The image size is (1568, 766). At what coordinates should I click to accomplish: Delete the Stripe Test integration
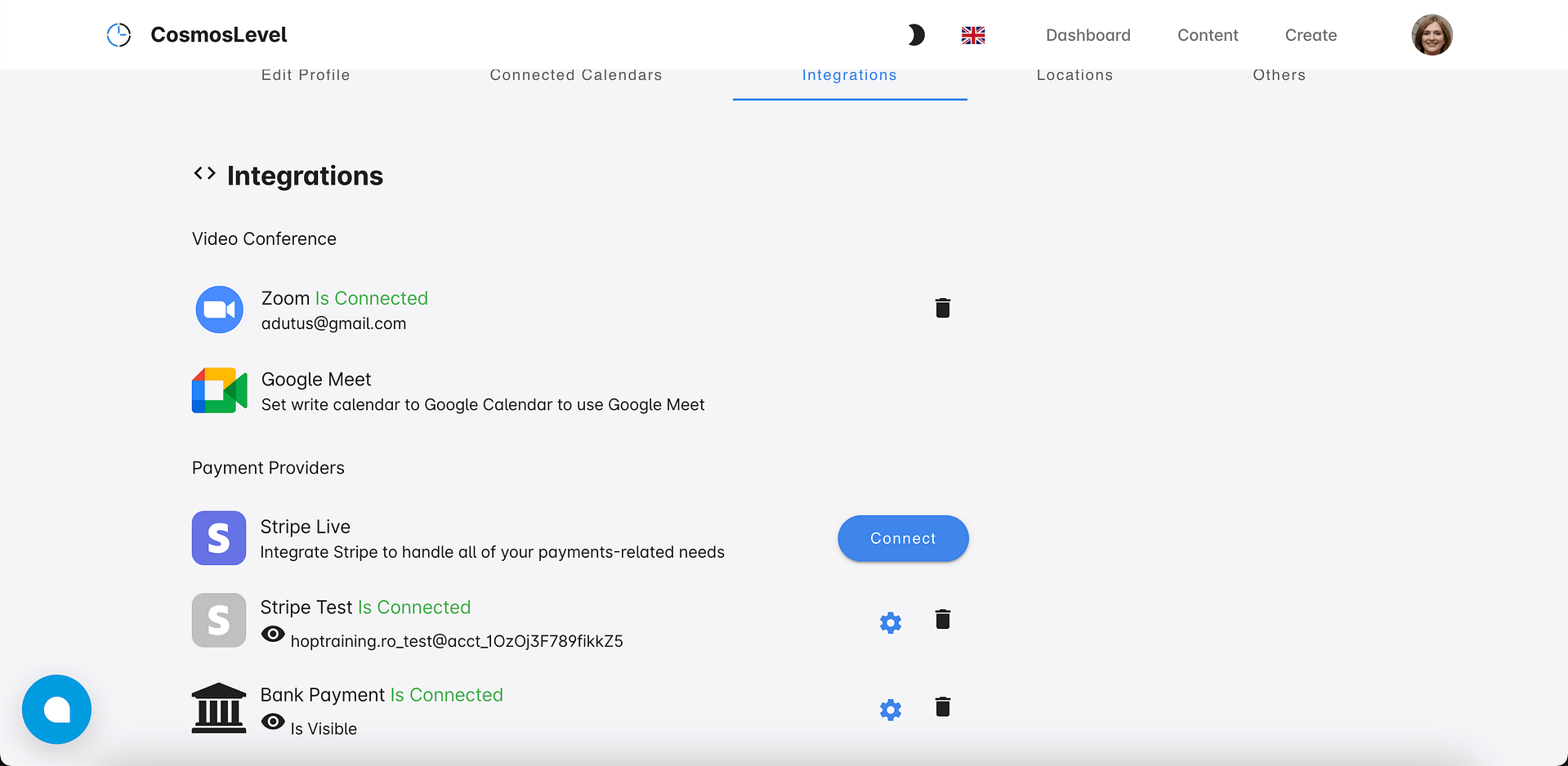pyautogui.click(x=942, y=620)
